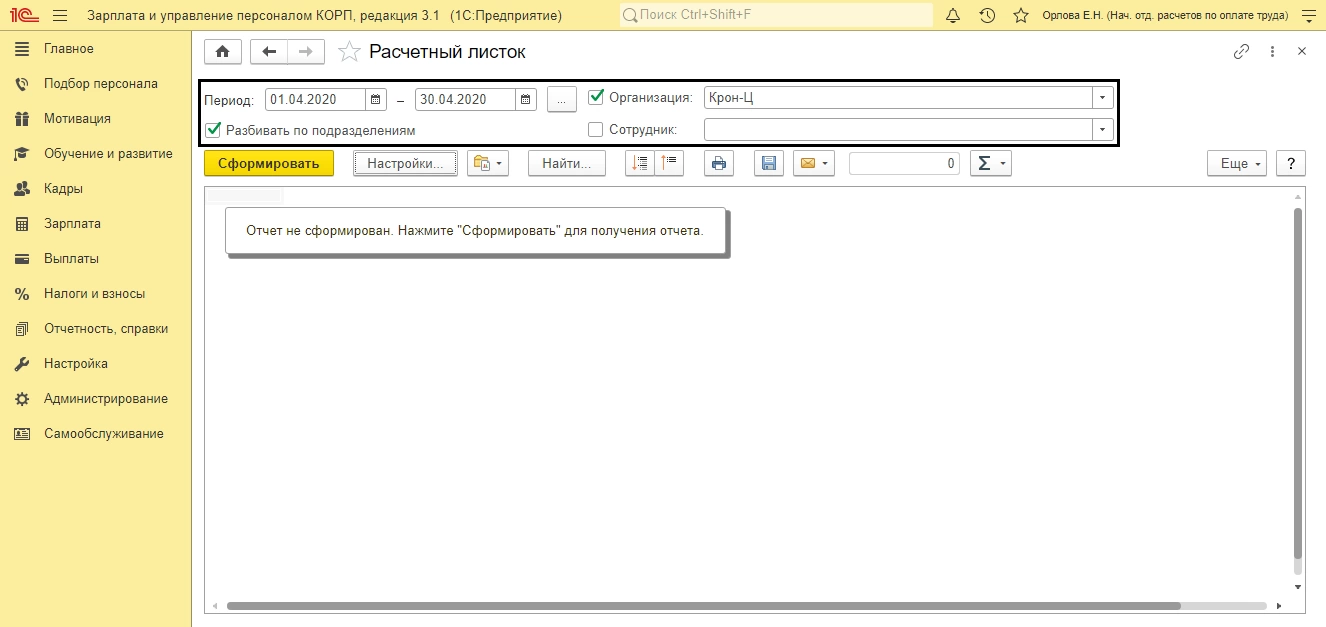
Task: Uncheck the Организация checkbox
Action: pyautogui.click(x=597, y=97)
